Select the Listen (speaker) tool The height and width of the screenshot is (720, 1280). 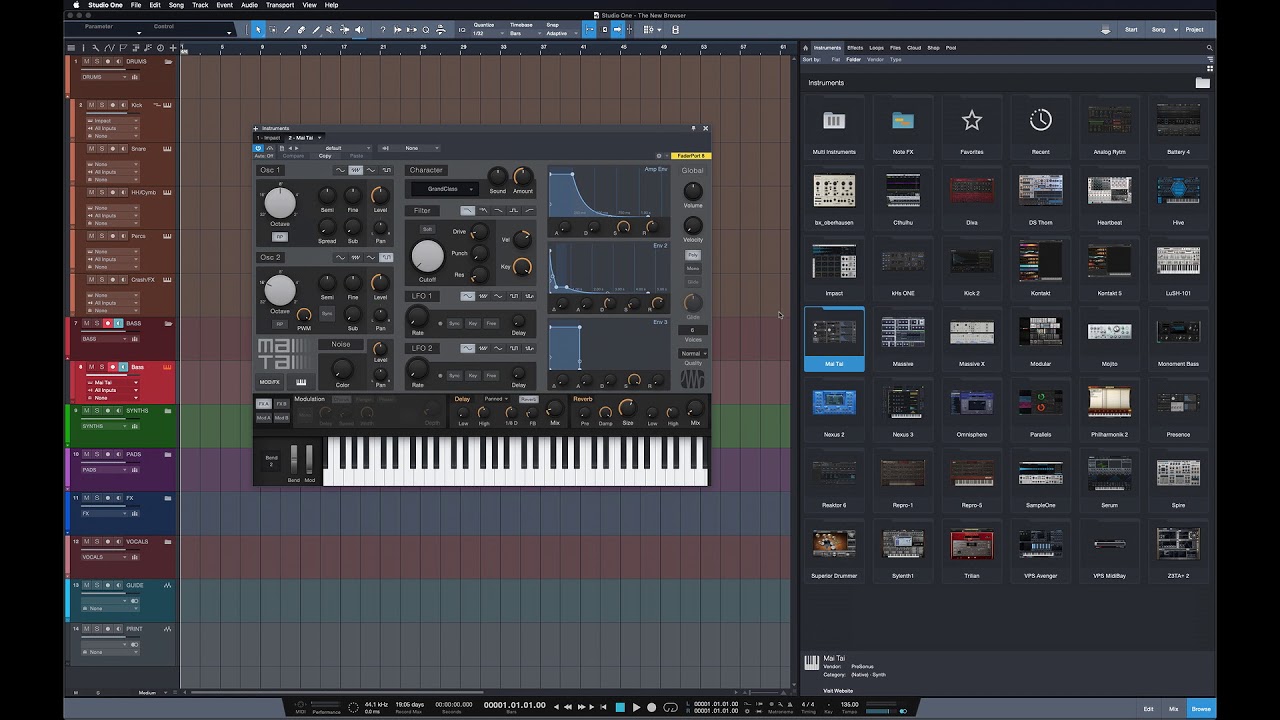click(x=359, y=30)
